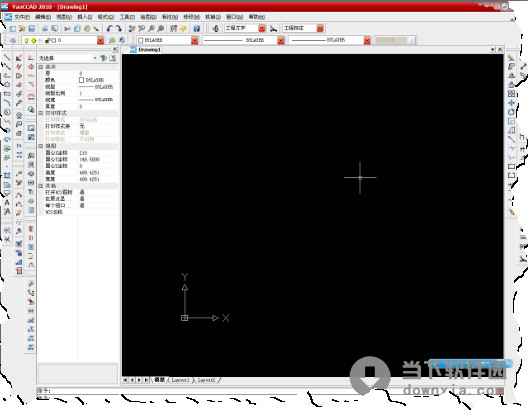Select the Line draw tool
This screenshot has width=528, height=415.
7,58
